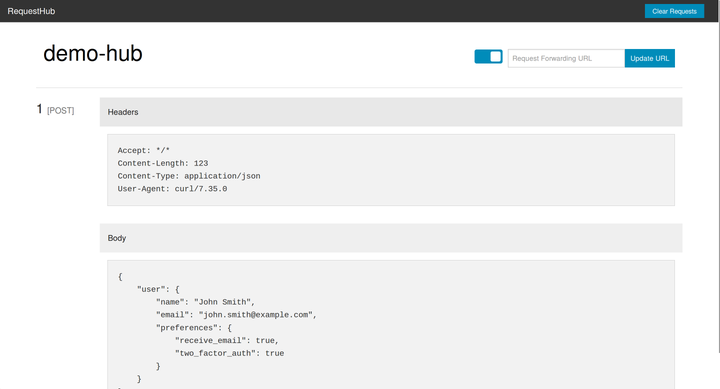Select the "receive_email": true line

227,341
